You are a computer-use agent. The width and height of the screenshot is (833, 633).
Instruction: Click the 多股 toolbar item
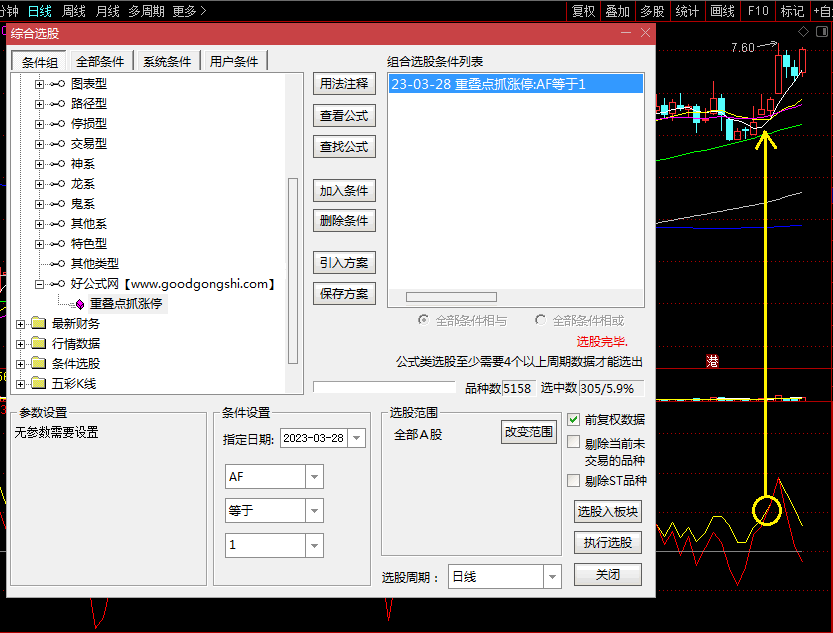652,11
